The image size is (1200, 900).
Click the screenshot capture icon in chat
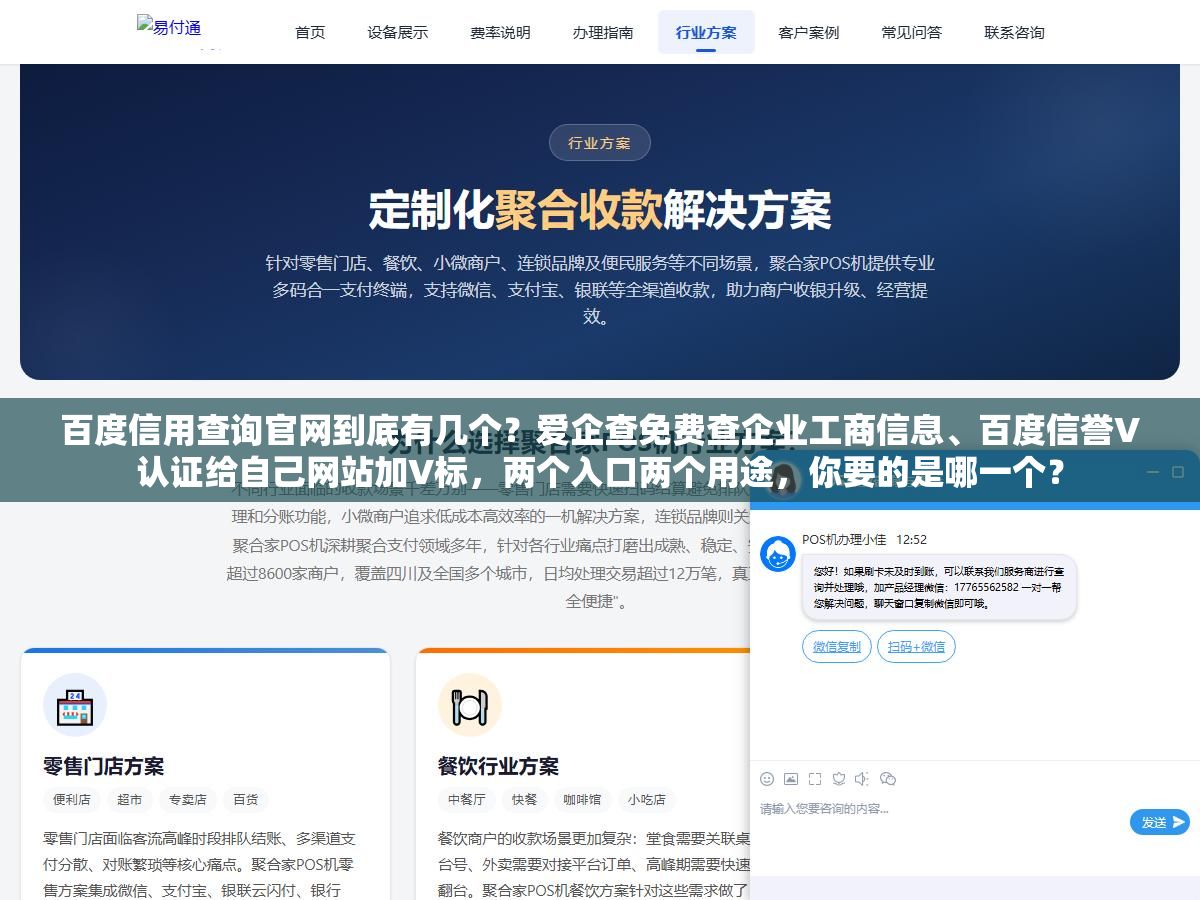tap(815, 778)
